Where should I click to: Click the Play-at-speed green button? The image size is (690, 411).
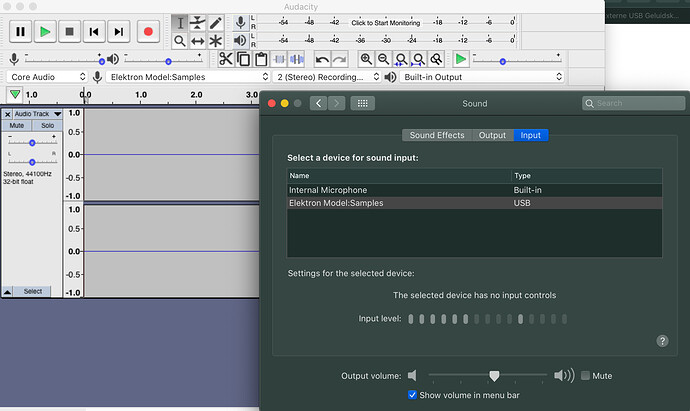click(461, 59)
